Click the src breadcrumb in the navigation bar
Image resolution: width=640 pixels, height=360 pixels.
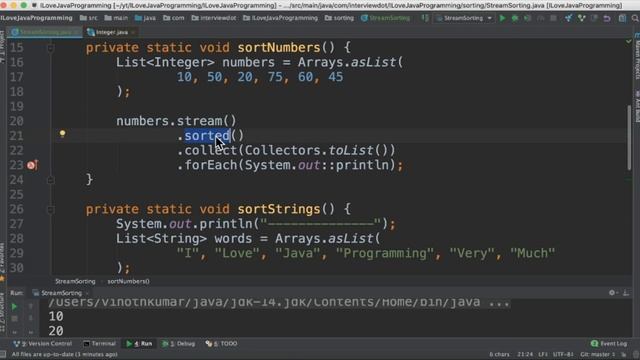89,18
